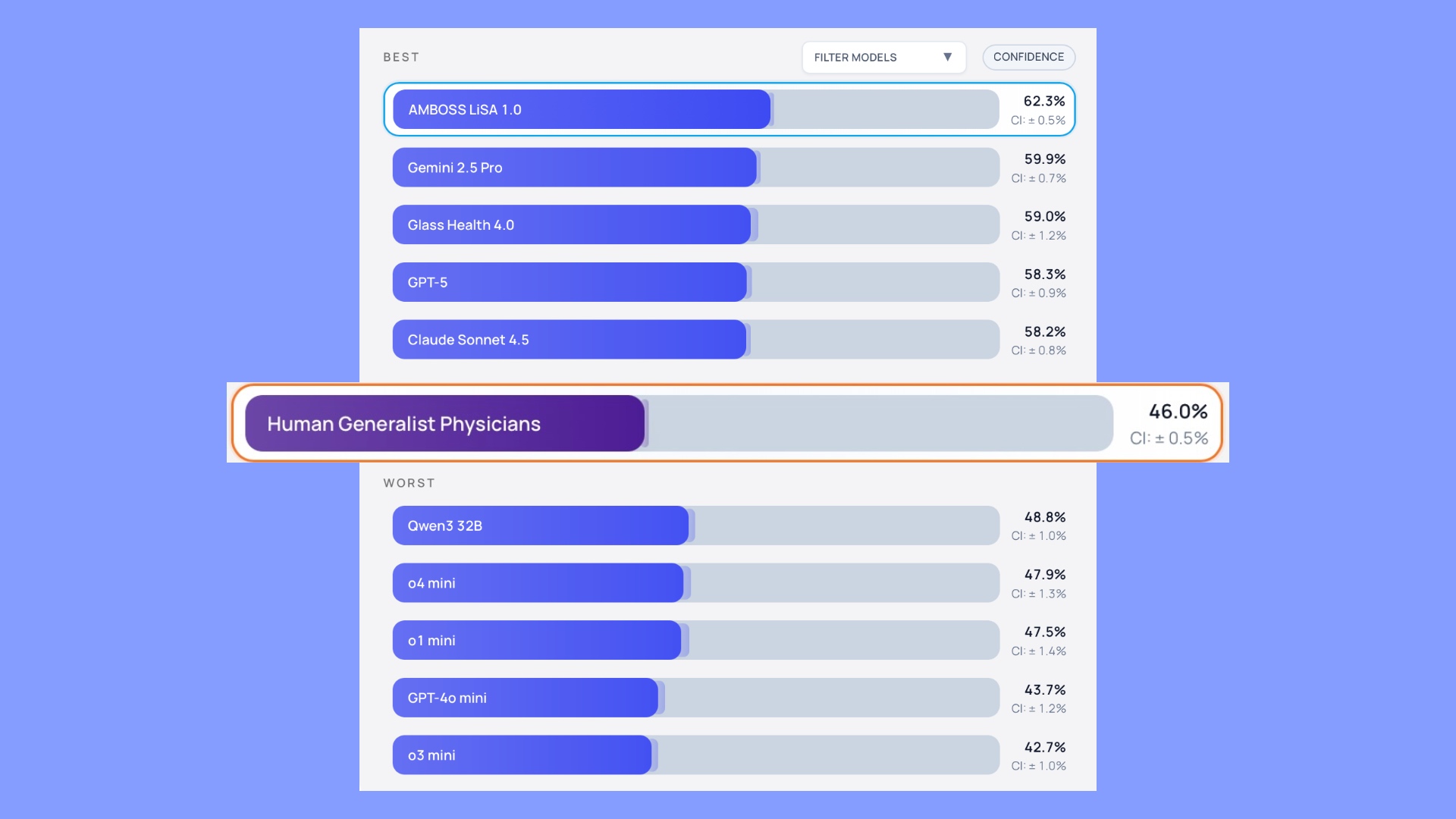The height and width of the screenshot is (819, 1456).
Task: Toggle the Confidence button
Action: [1028, 58]
